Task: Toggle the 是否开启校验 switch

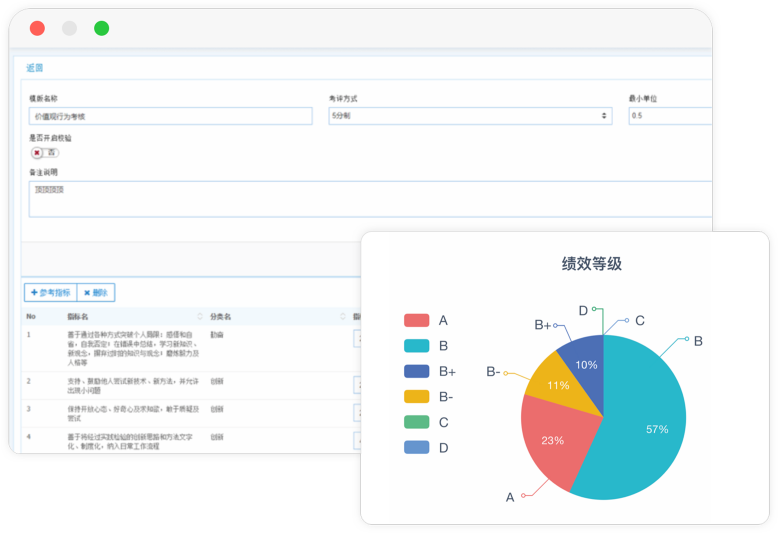Action: pos(45,153)
